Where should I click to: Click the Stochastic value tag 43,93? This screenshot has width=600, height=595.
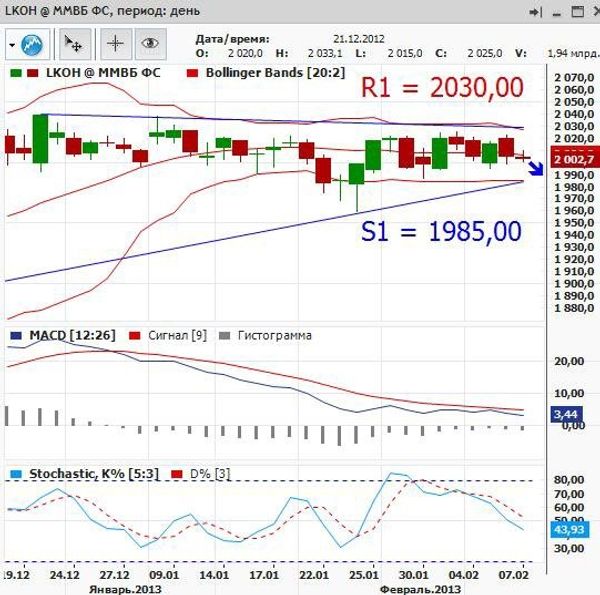(569, 530)
